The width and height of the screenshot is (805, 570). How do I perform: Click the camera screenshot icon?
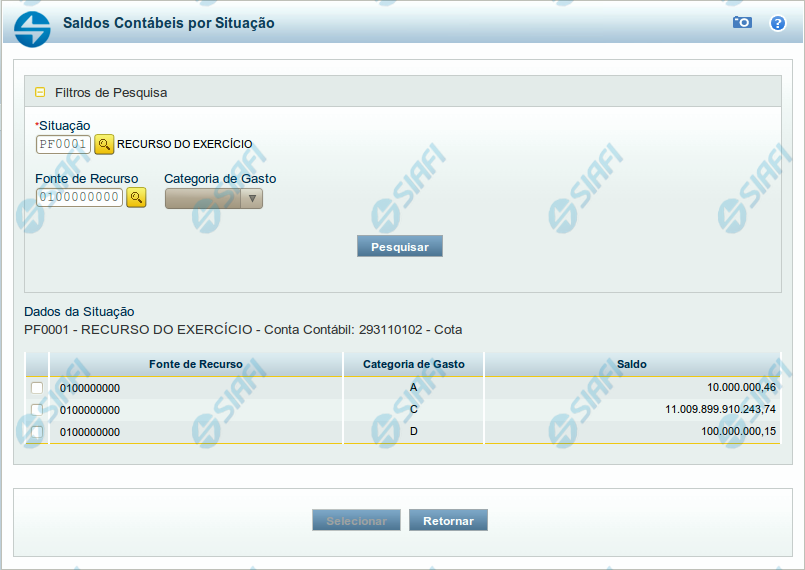point(742,22)
